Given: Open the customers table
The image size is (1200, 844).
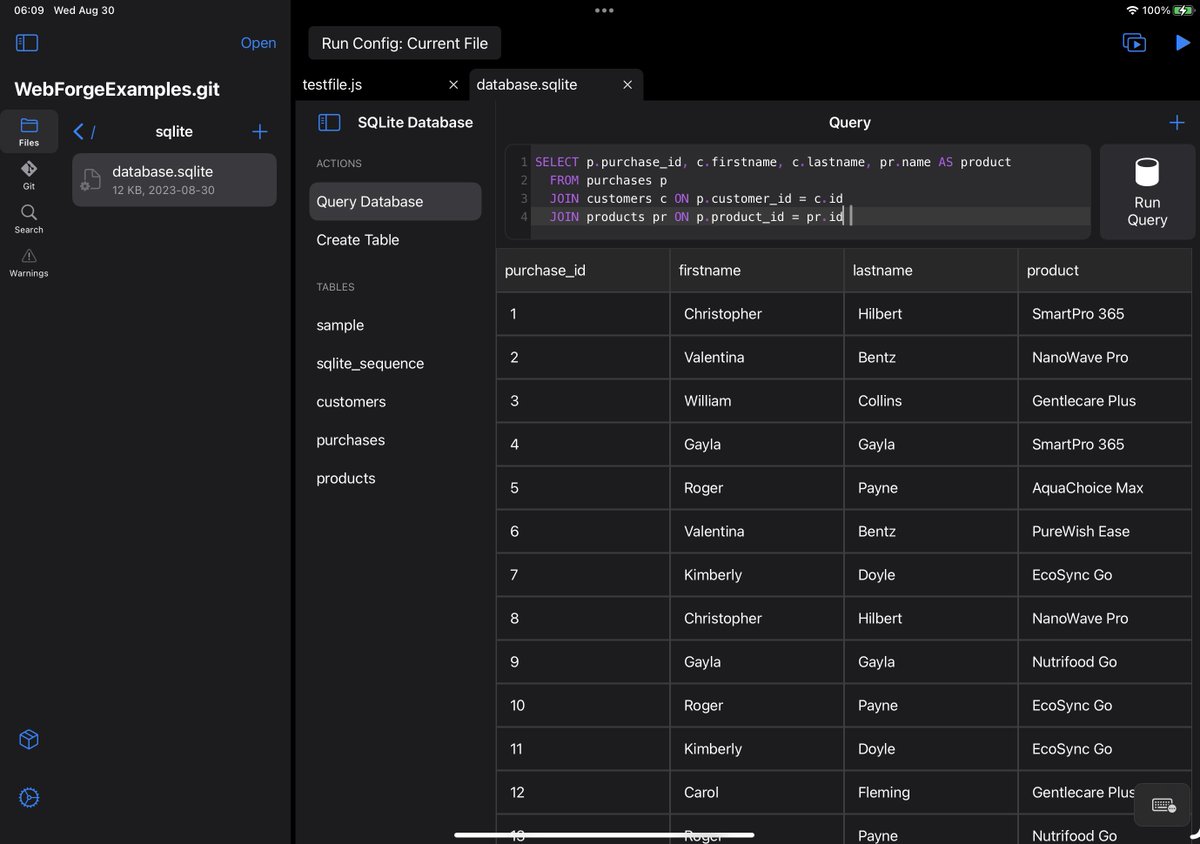Looking at the screenshot, I should pyautogui.click(x=395, y=402).
